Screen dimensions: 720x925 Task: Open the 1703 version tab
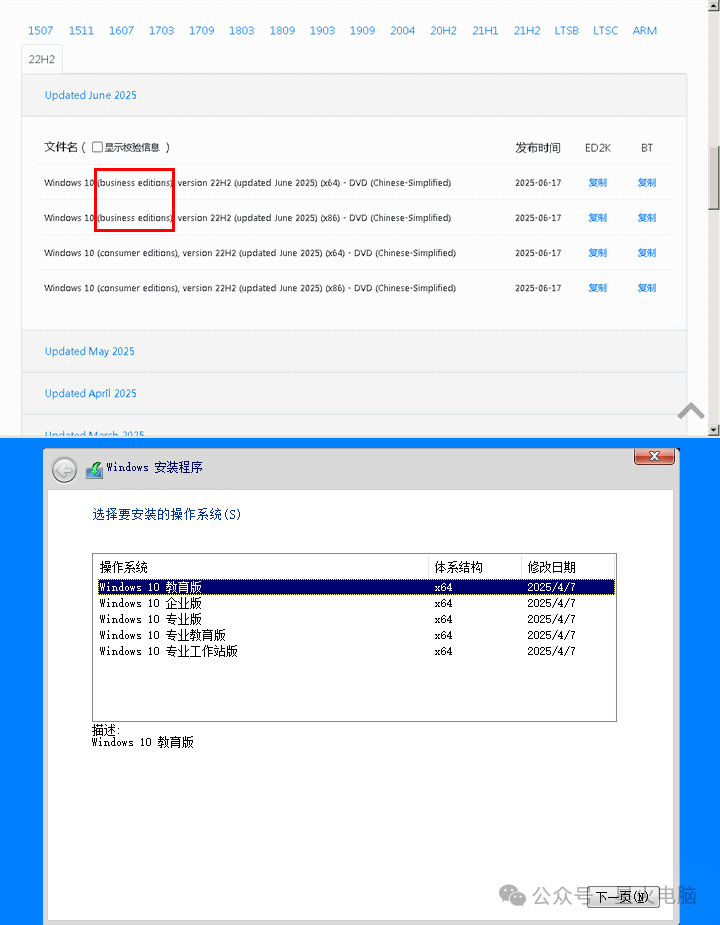pos(161,31)
